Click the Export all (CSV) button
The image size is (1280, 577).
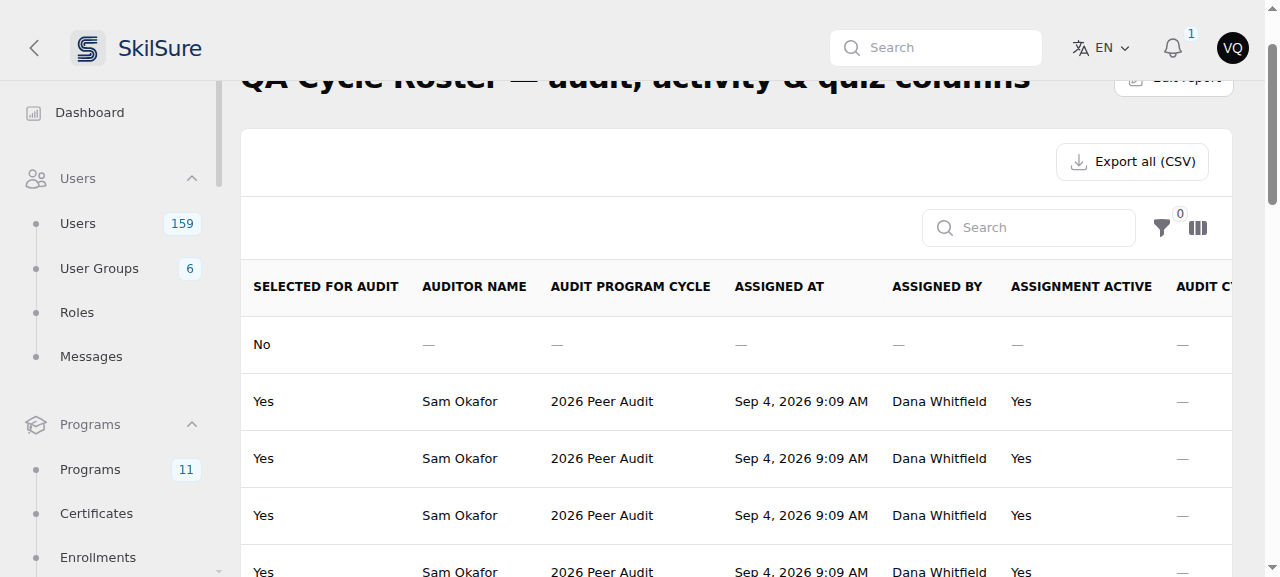(x=1132, y=162)
